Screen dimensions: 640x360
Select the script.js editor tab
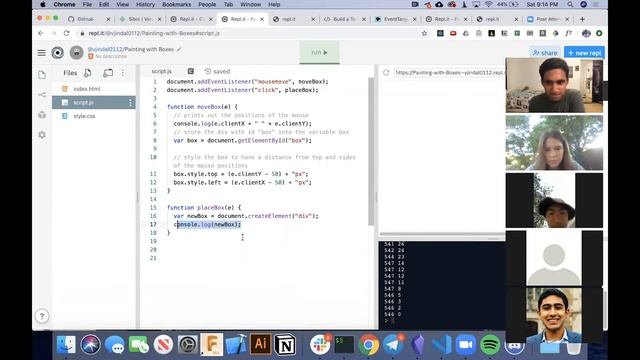point(162,71)
